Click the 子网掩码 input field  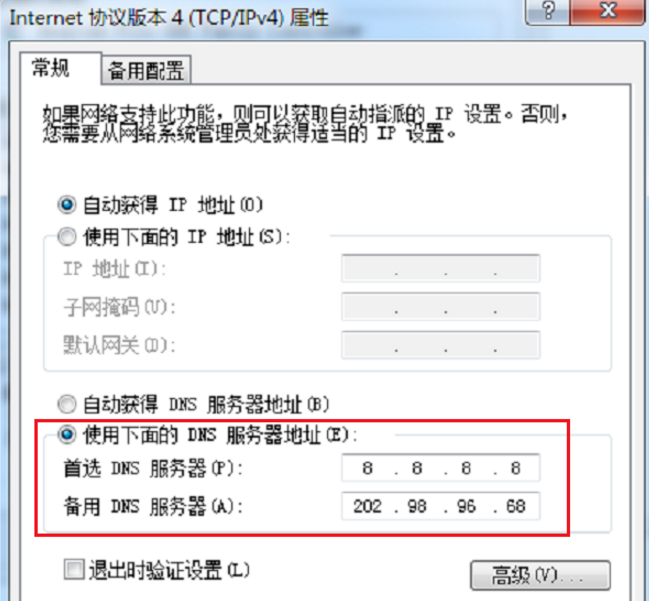(440, 306)
